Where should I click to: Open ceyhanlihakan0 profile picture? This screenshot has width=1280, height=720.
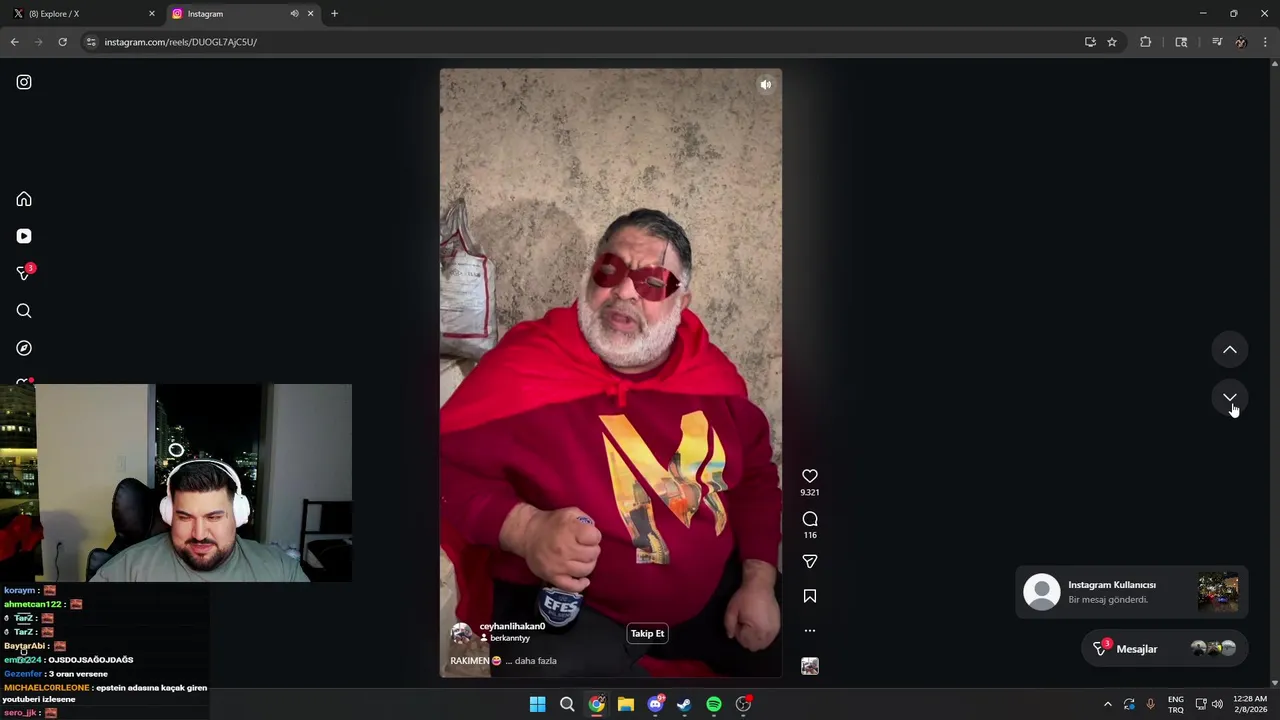tap(461, 632)
